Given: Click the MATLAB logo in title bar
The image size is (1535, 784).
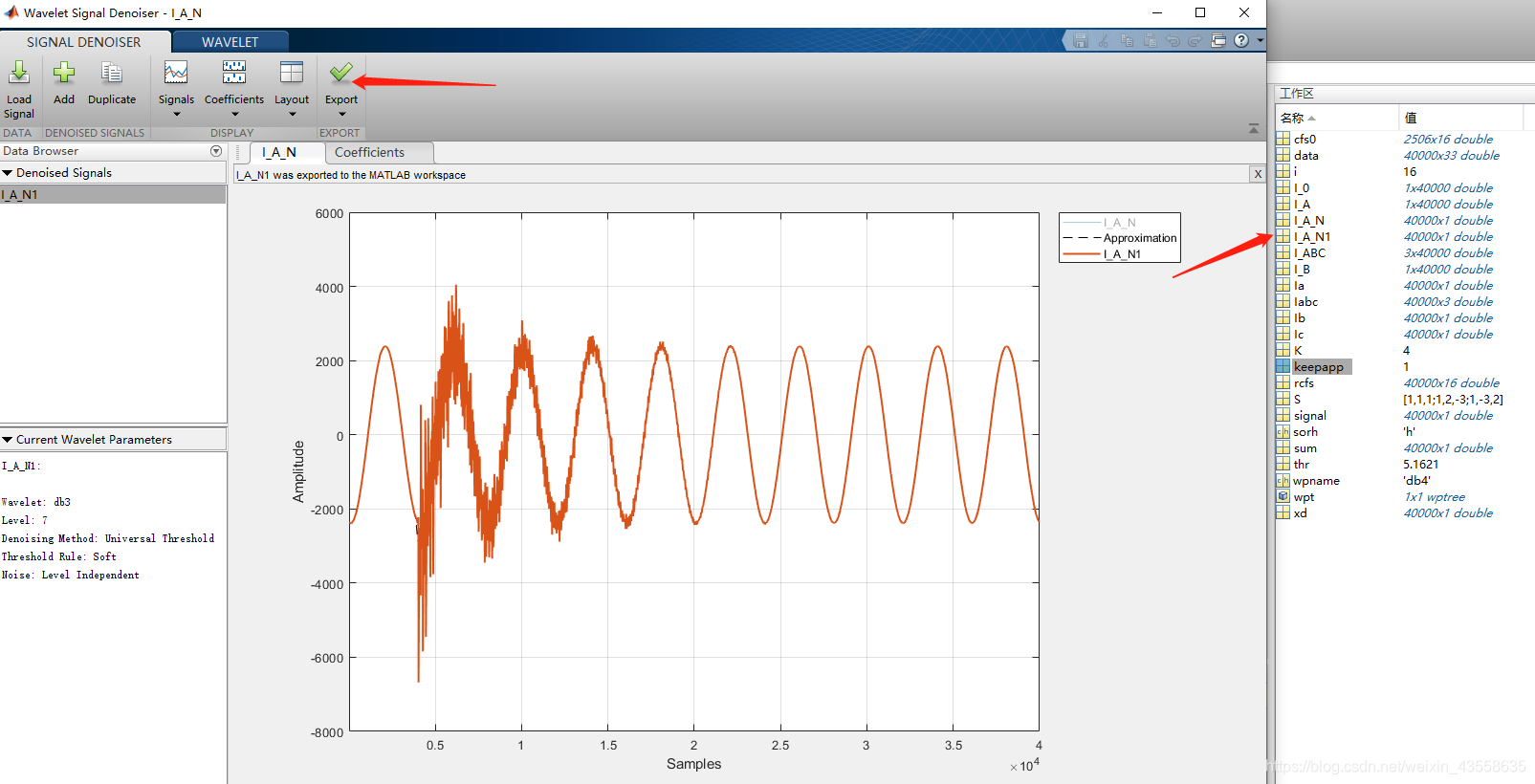Looking at the screenshot, I should [x=11, y=12].
